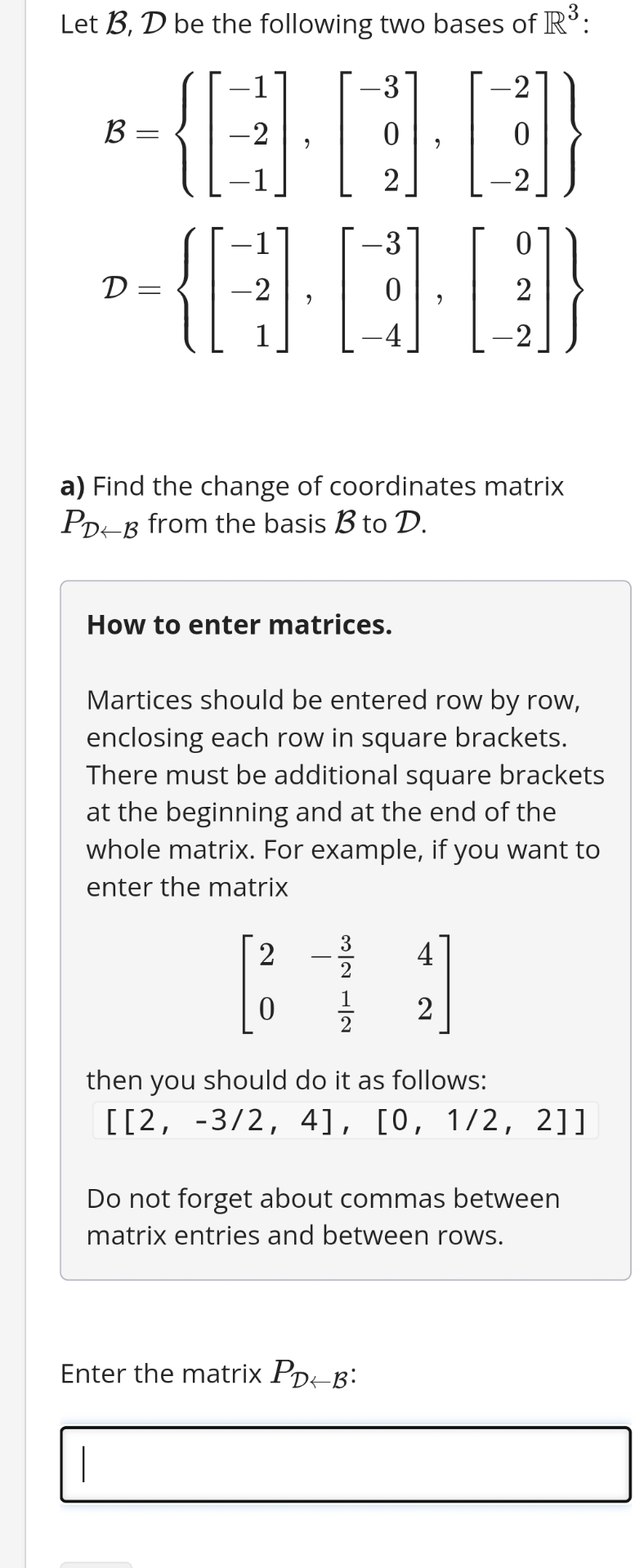Click the 'then you should do it as follows:' text
The height and width of the screenshot is (1568, 644).
click(286, 1080)
